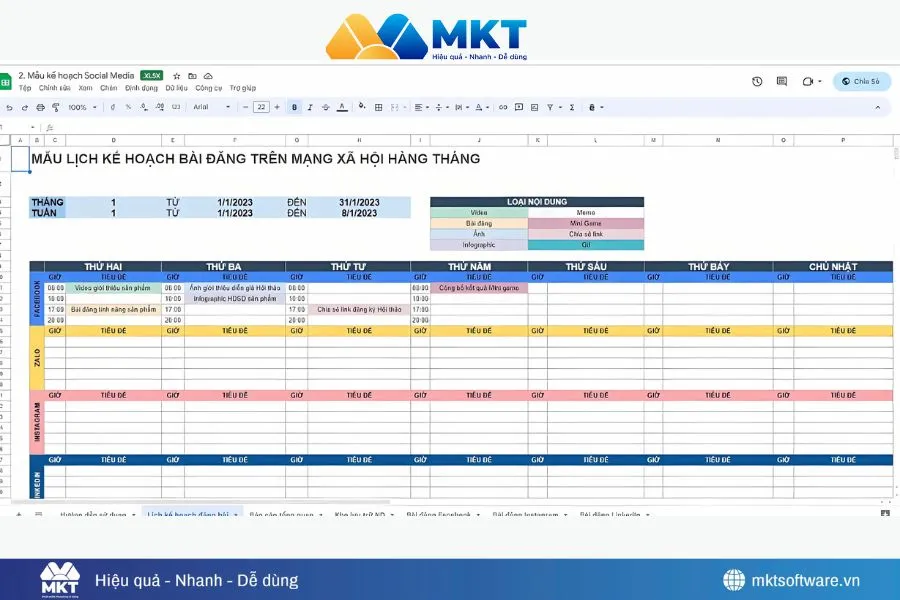The height and width of the screenshot is (600, 900).
Task: Create a filter using the filter icon
Action: pyautogui.click(x=550, y=107)
